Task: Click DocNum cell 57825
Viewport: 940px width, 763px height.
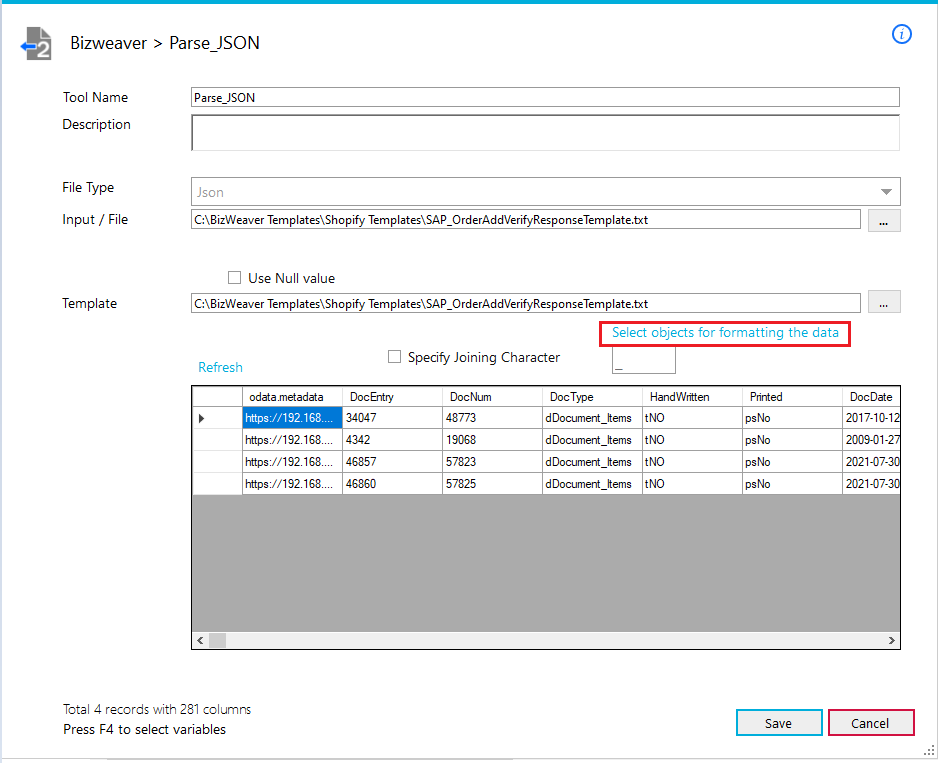Action: pos(492,484)
